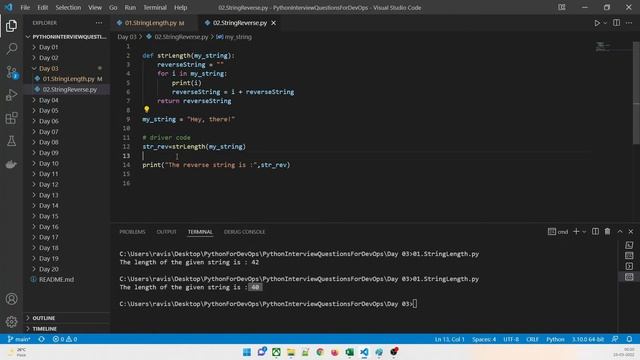The image size is (640, 360).
Task: Switch to the Debug Console tab
Action: (244, 232)
